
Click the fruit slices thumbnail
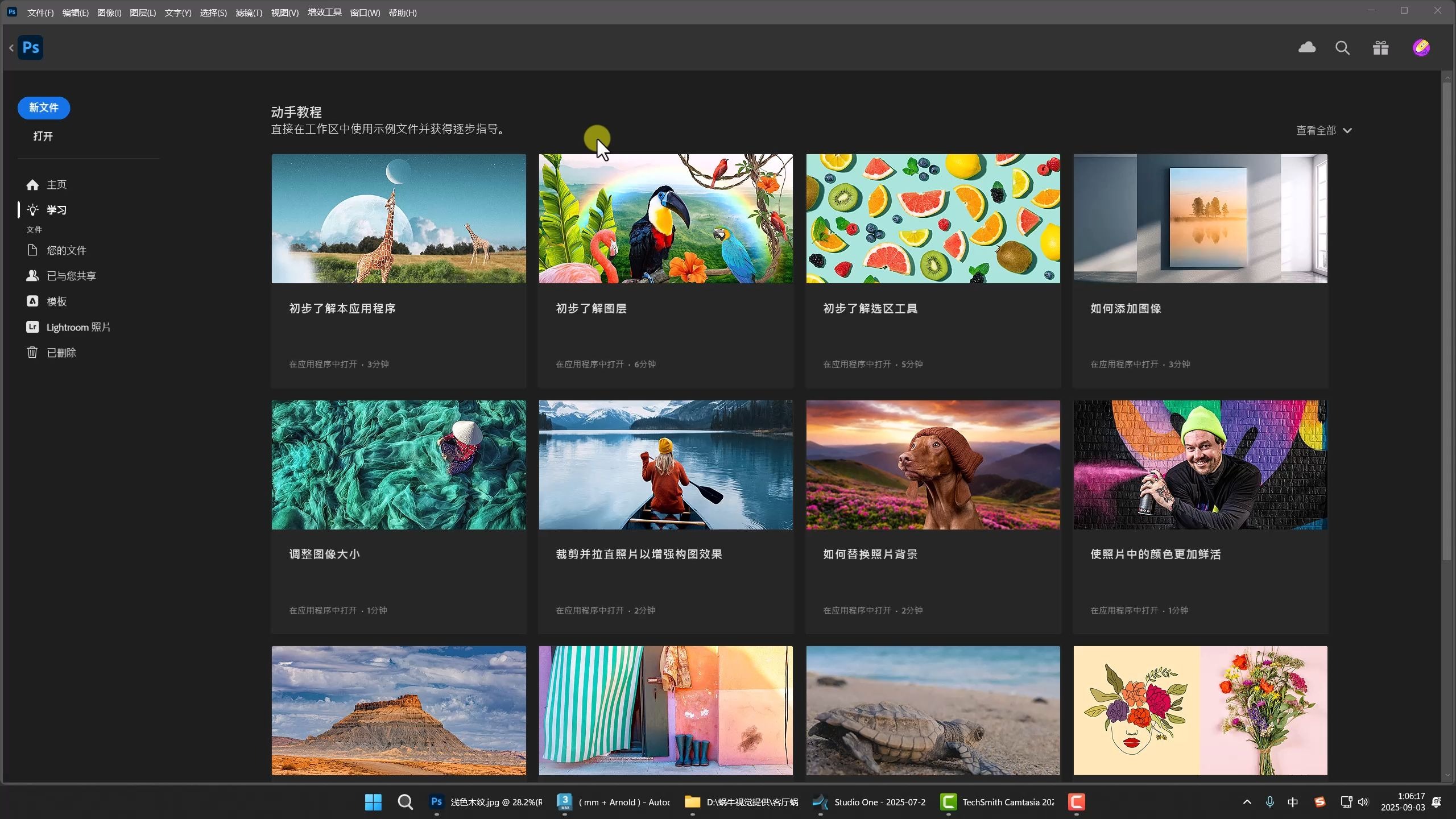coord(933,218)
